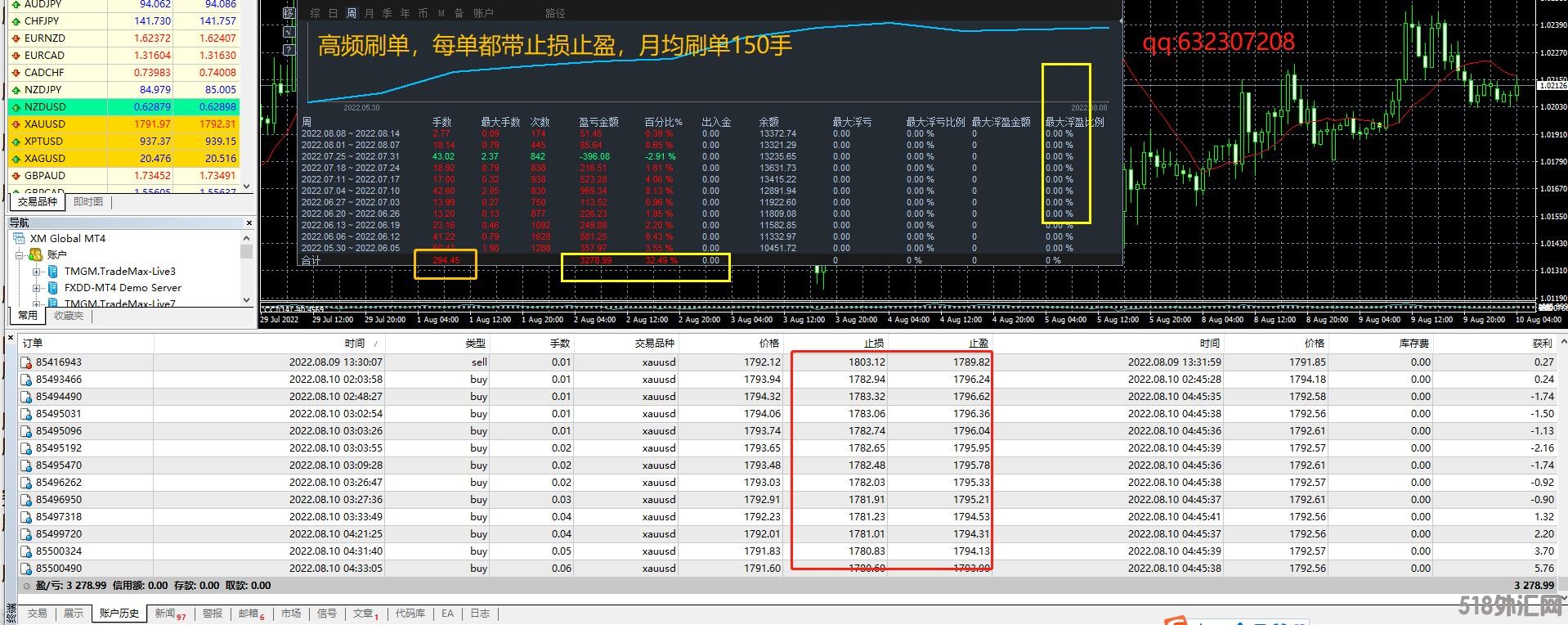
Task: Click the 账户 accounts folder icon
Action: tap(37, 255)
